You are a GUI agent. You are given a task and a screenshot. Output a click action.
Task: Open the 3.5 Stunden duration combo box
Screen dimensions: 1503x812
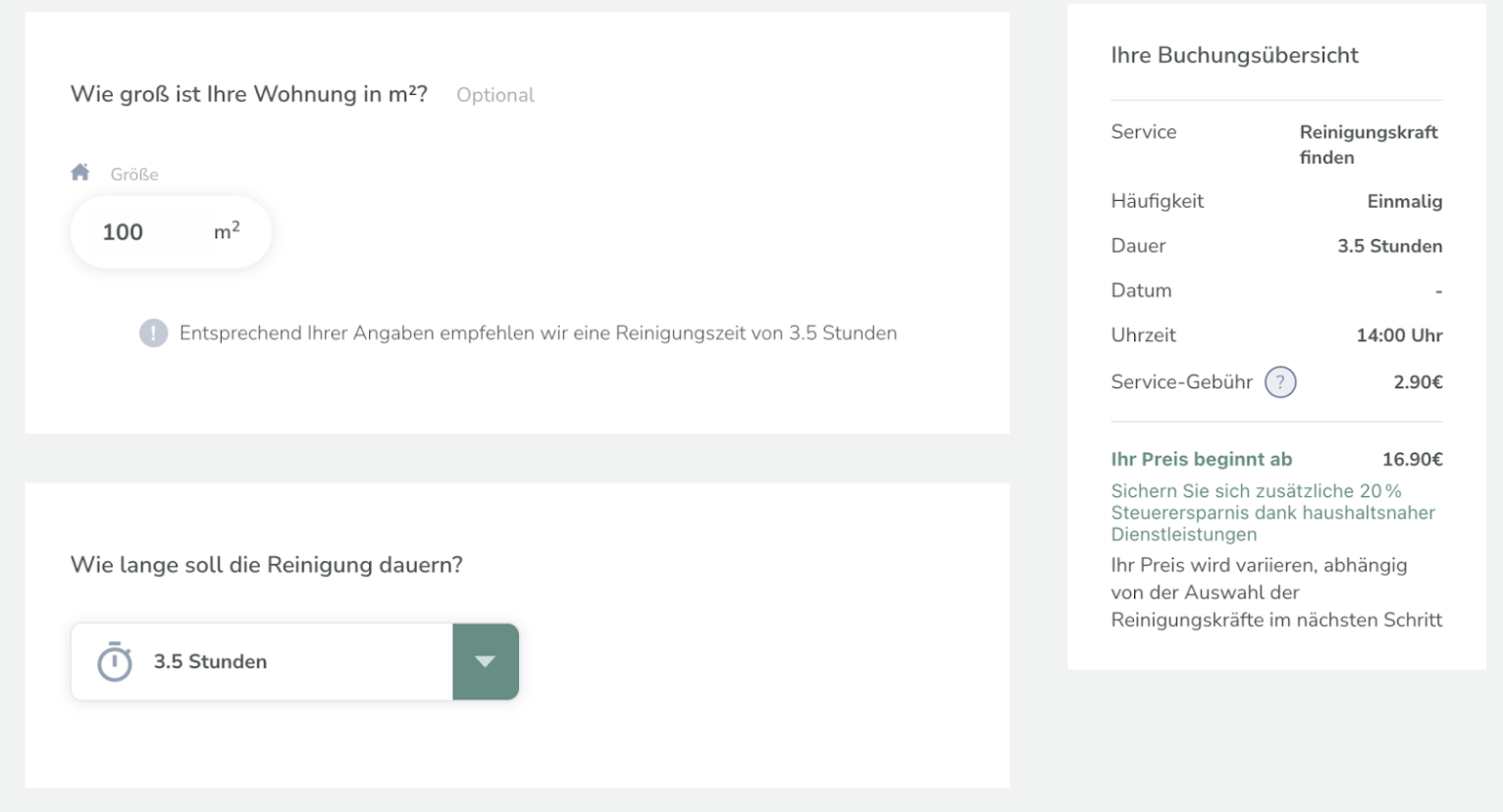(294, 662)
